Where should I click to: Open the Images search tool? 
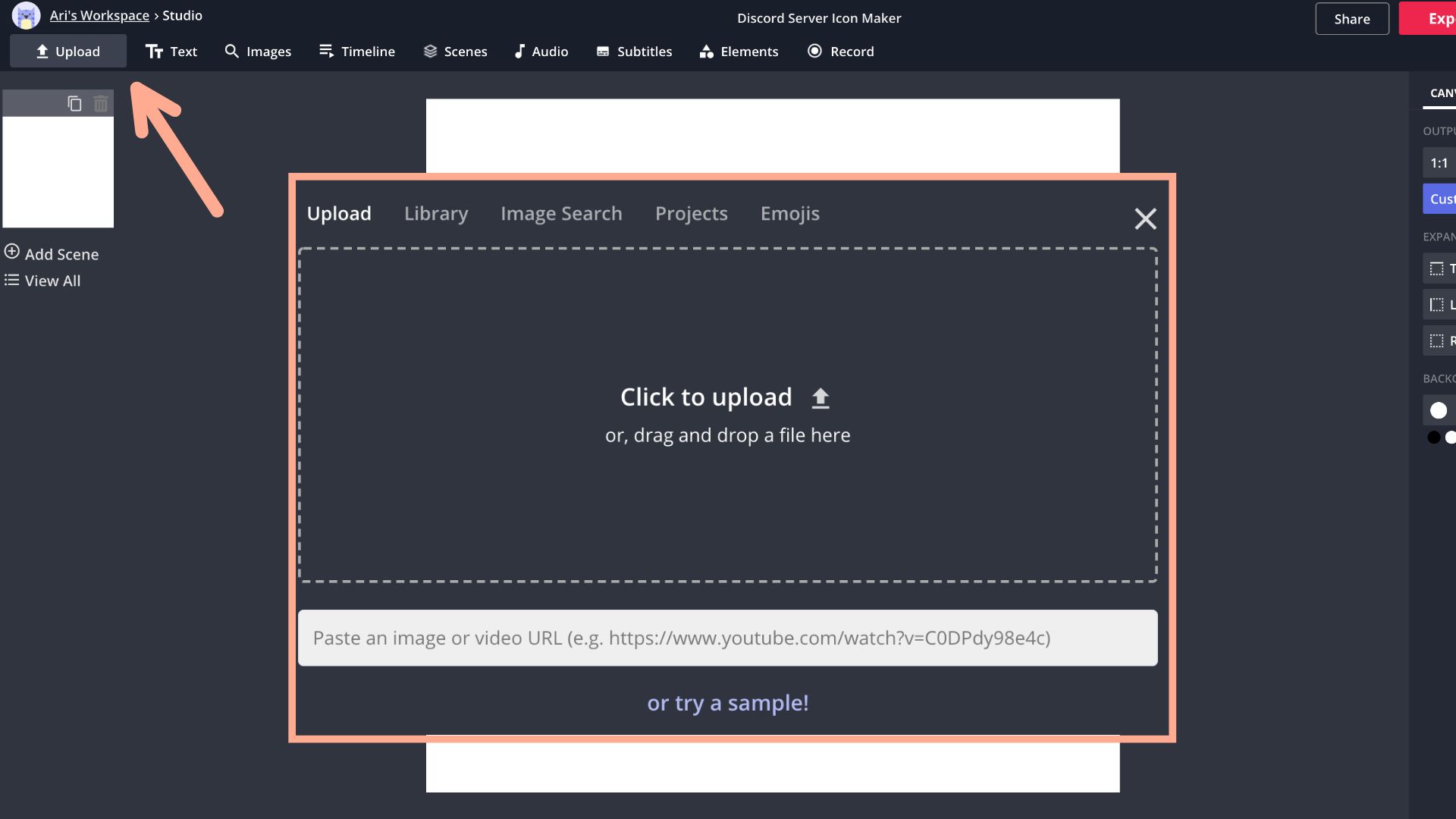(258, 52)
